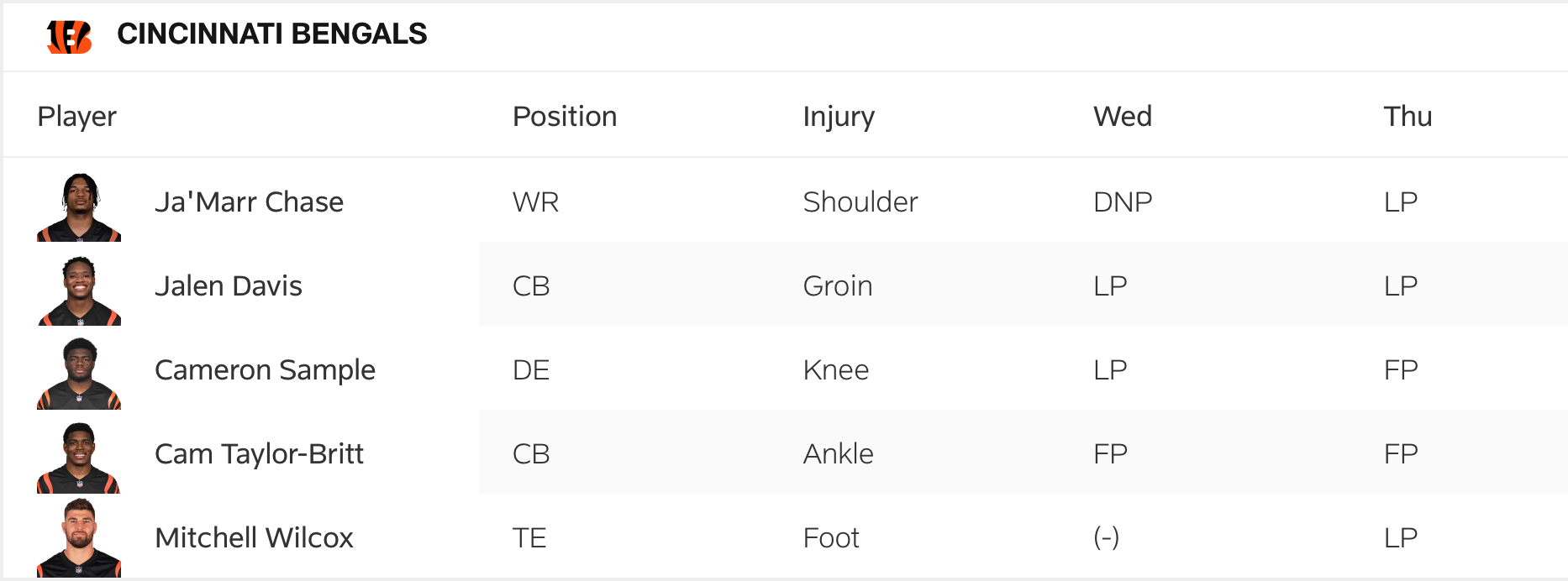Image resolution: width=1568 pixels, height=581 pixels.
Task: Click the Injury column header
Action: (x=839, y=117)
